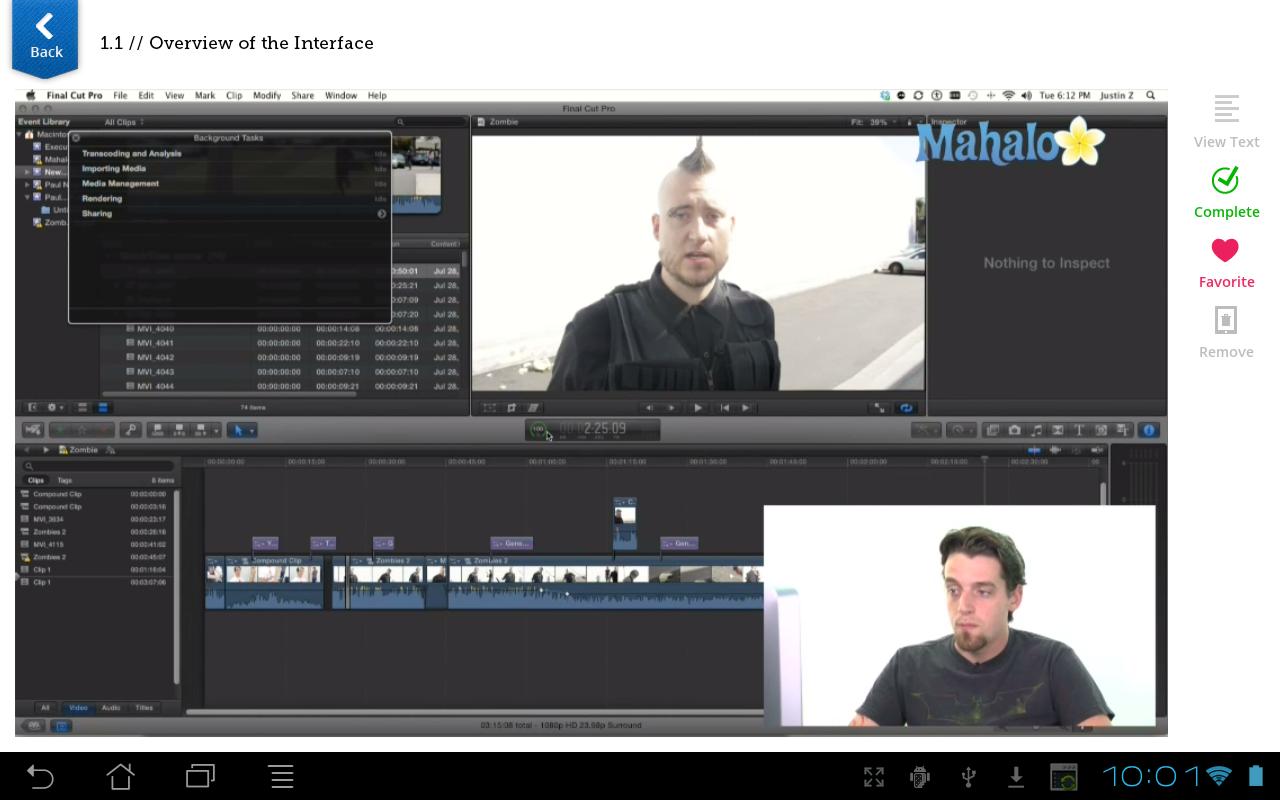Open the Android recent apps icon

[x=201, y=776]
